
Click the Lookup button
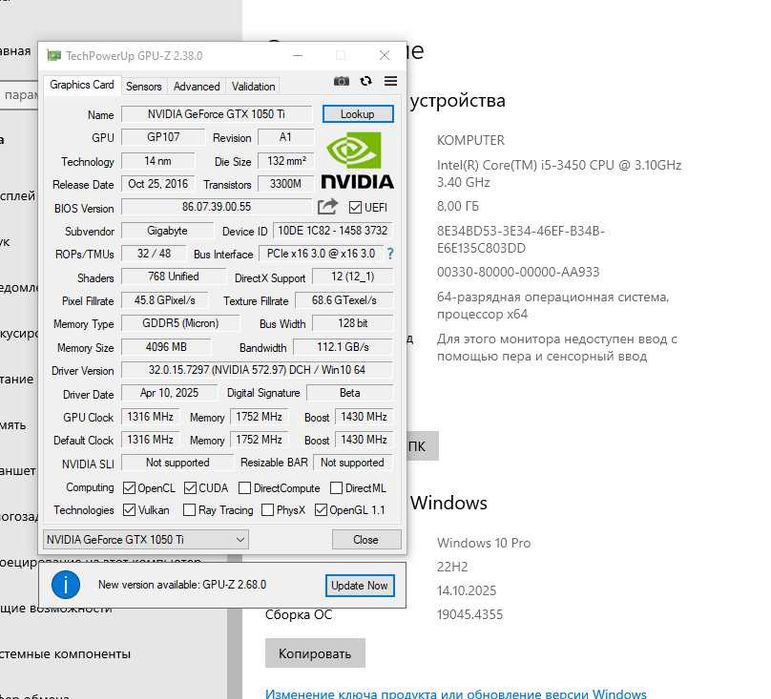click(x=358, y=114)
